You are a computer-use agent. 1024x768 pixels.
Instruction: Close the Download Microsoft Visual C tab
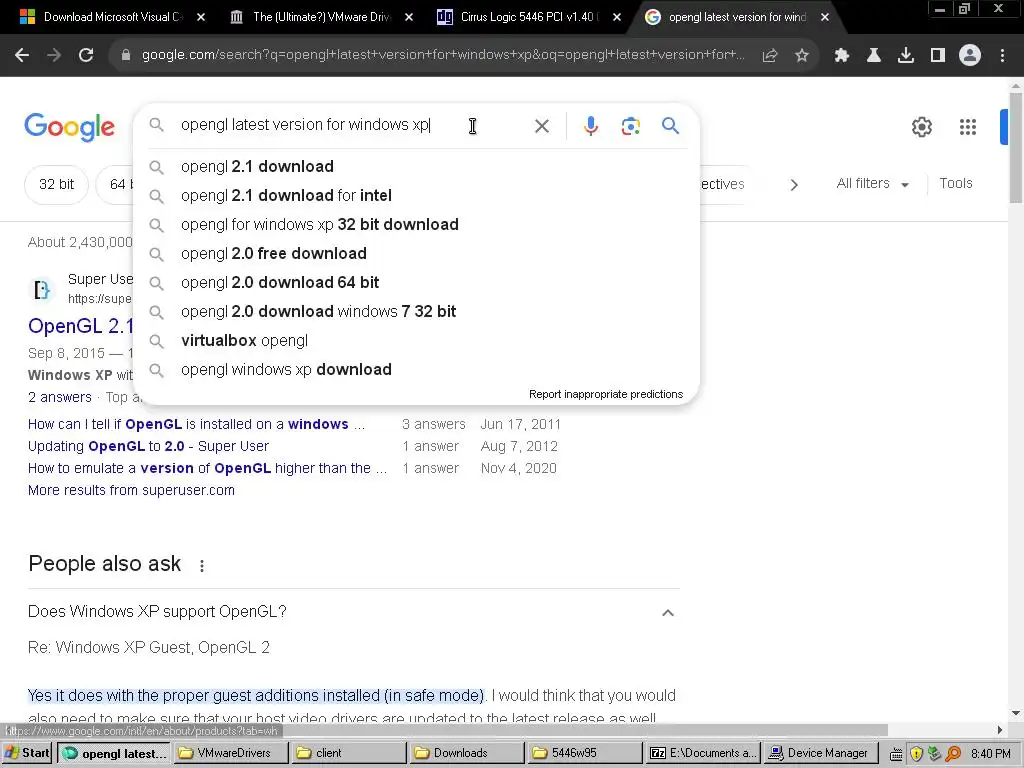pyautogui.click(x=201, y=17)
